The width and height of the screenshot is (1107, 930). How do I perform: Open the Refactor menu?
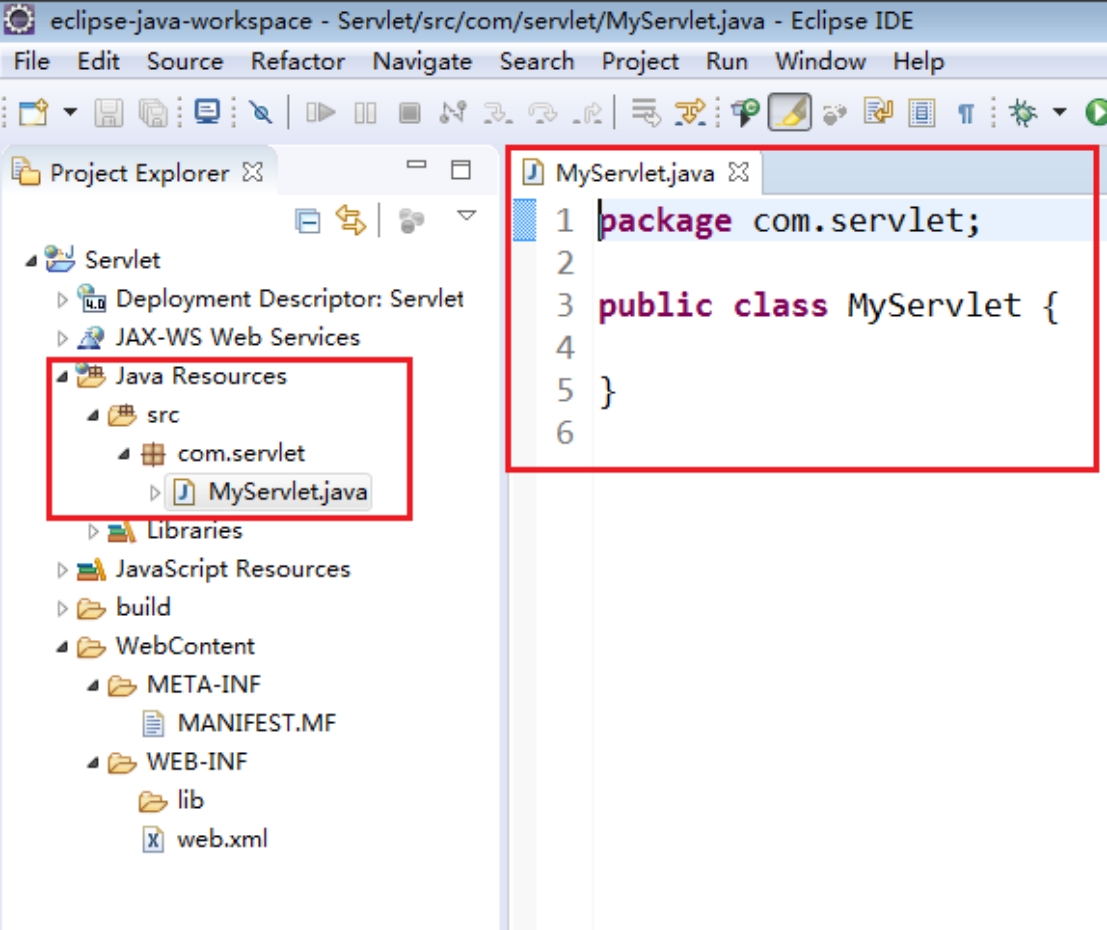click(x=298, y=61)
